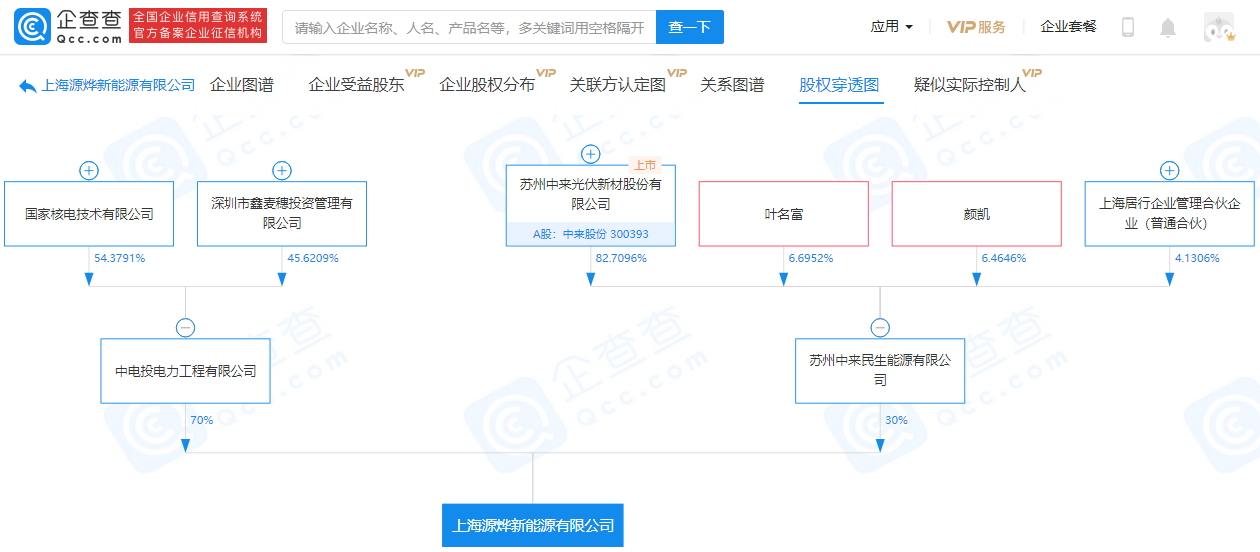Screen dimensions: 1260x552
Task: Open the notification bell icon
Action: click(1167, 27)
